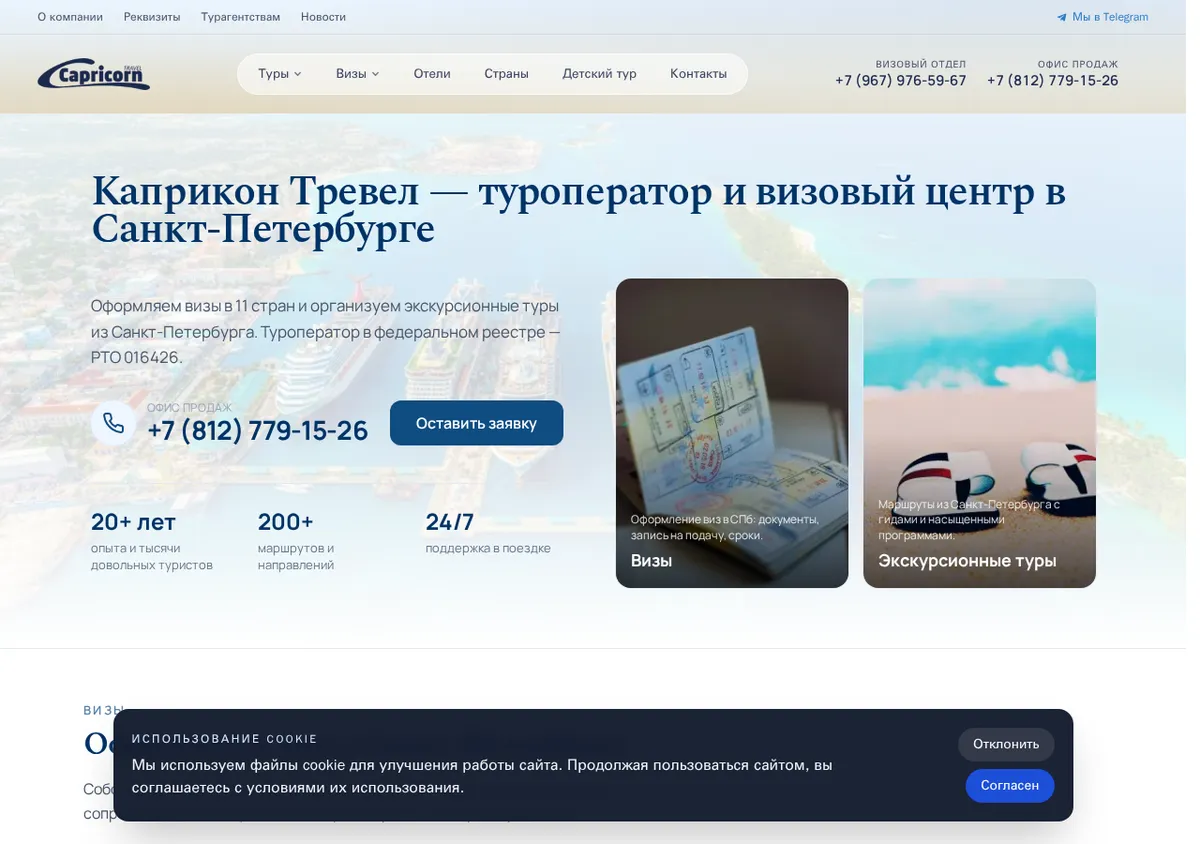Expand the Туры dropdown chevron
Screen dimensions: 1200x844
(x=298, y=74)
